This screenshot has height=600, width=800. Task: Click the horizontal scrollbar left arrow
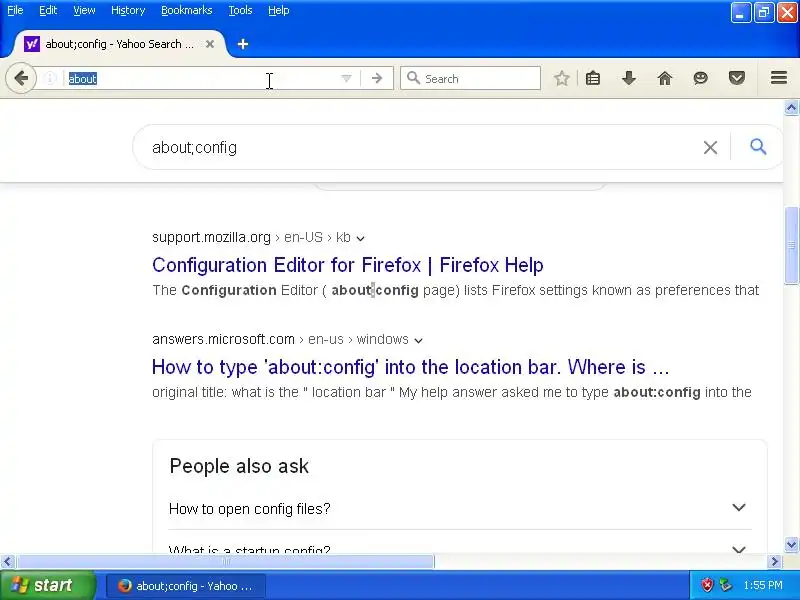(7, 562)
